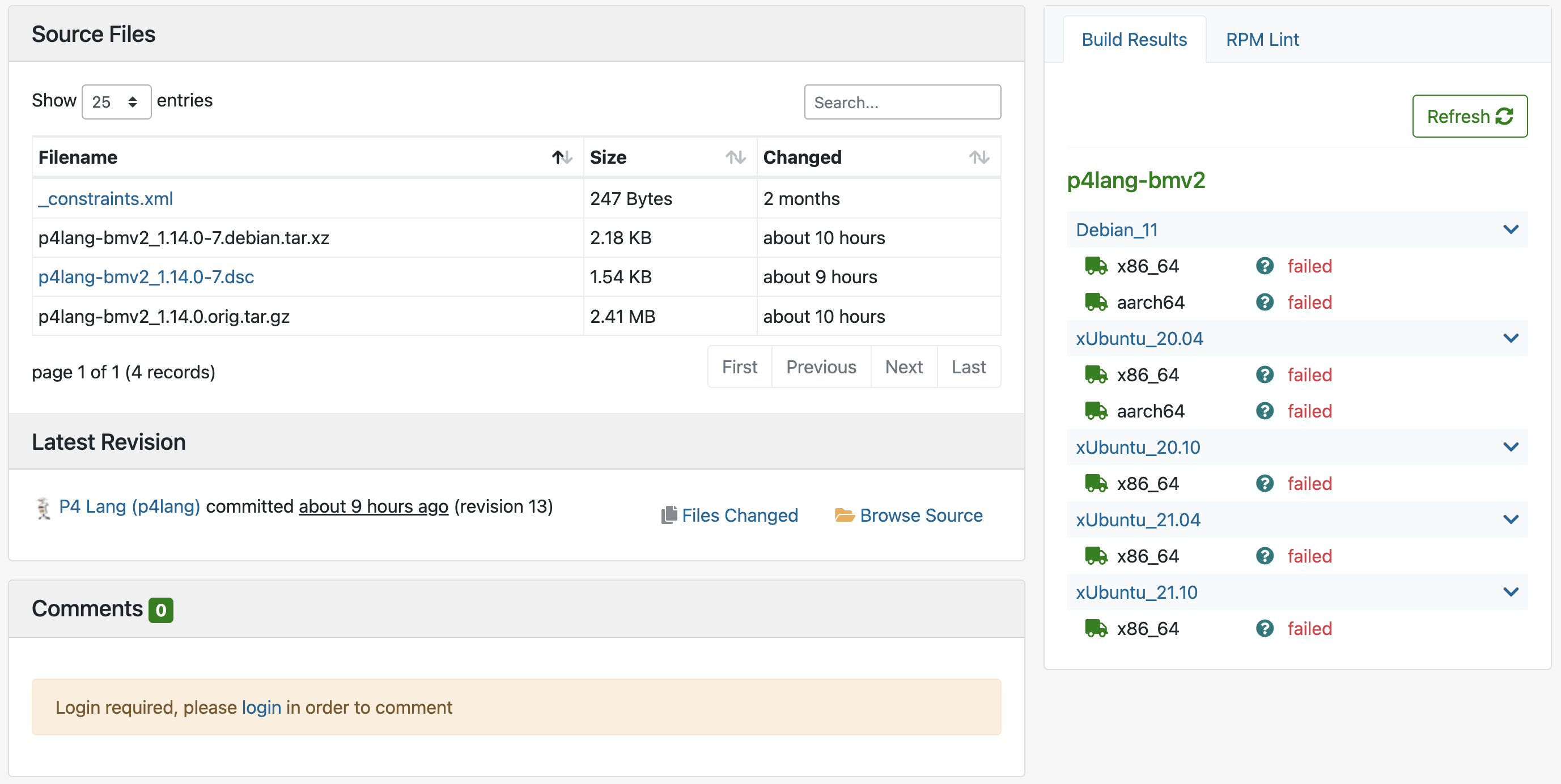Click help icon for Debian_11 x86_64 status

(x=1265, y=266)
